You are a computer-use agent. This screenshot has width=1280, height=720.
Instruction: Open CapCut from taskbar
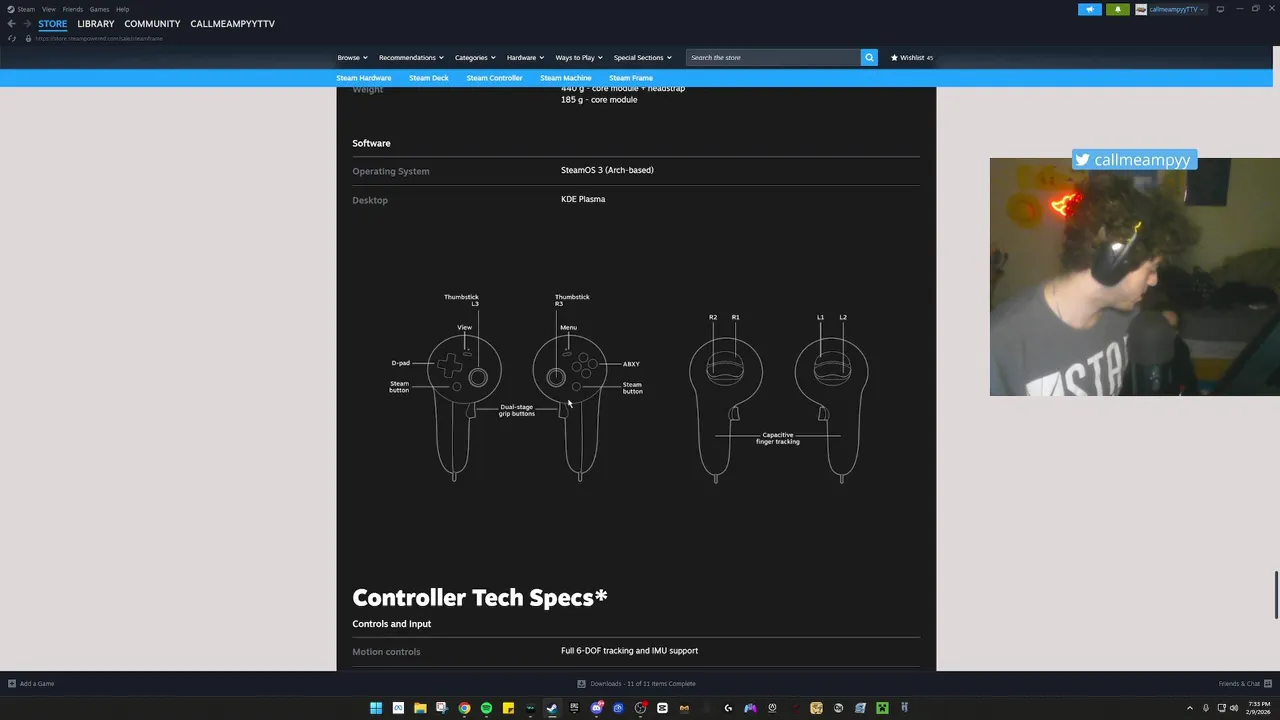(662, 708)
